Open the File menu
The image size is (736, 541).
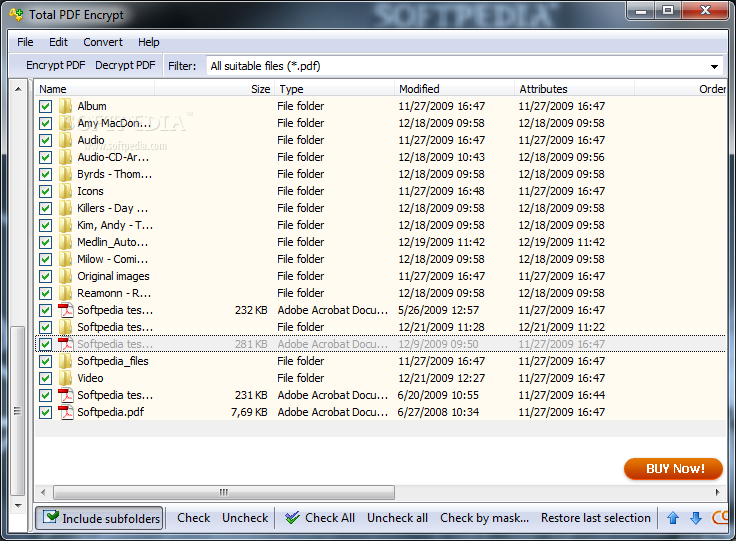click(x=25, y=42)
